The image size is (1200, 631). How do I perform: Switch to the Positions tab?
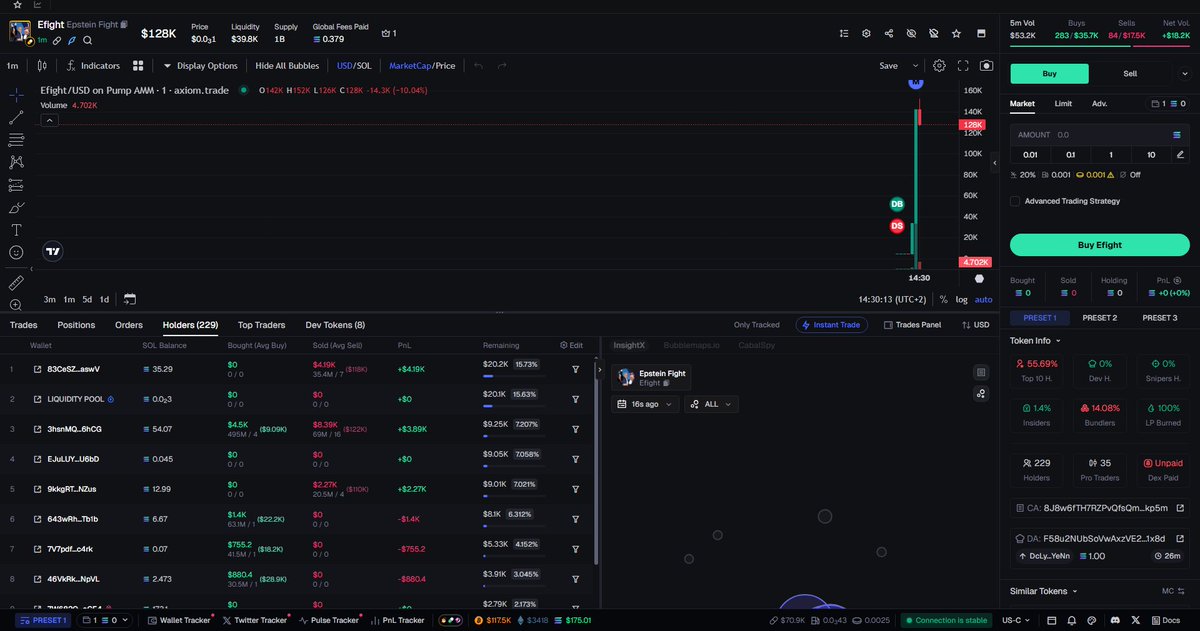click(76, 325)
